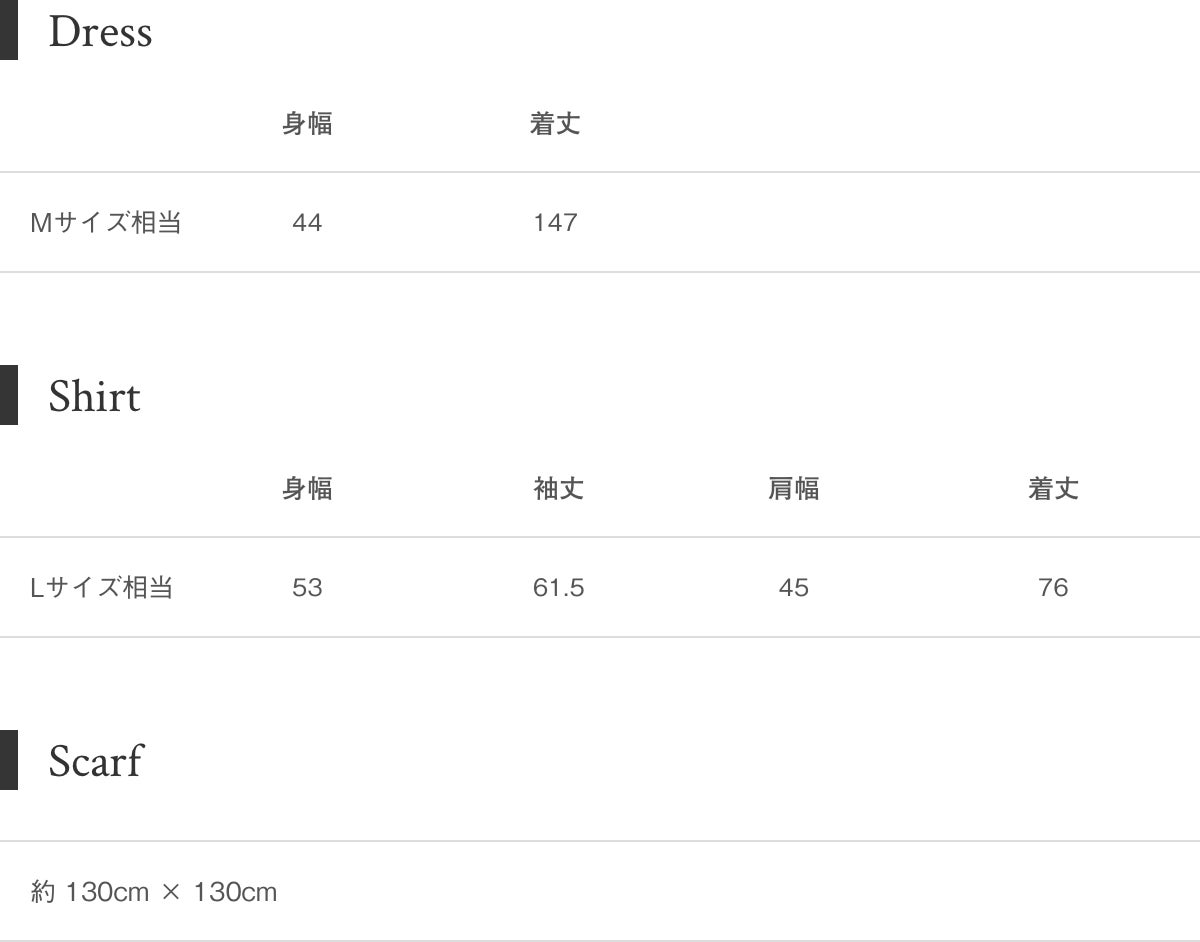
Task: Click the Mサイズ相当 row label
Action: [x=106, y=222]
